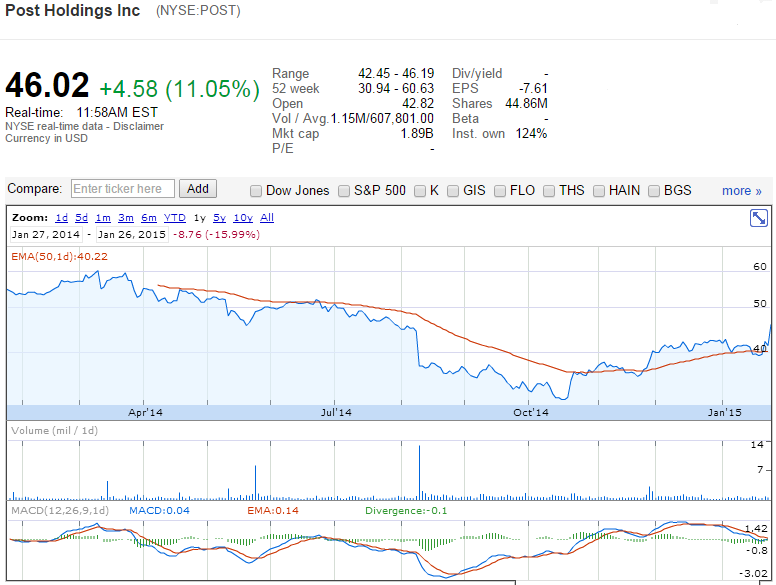Click the Volume (mil / 1d) label
This screenshot has height=585, width=776.
(x=54, y=431)
